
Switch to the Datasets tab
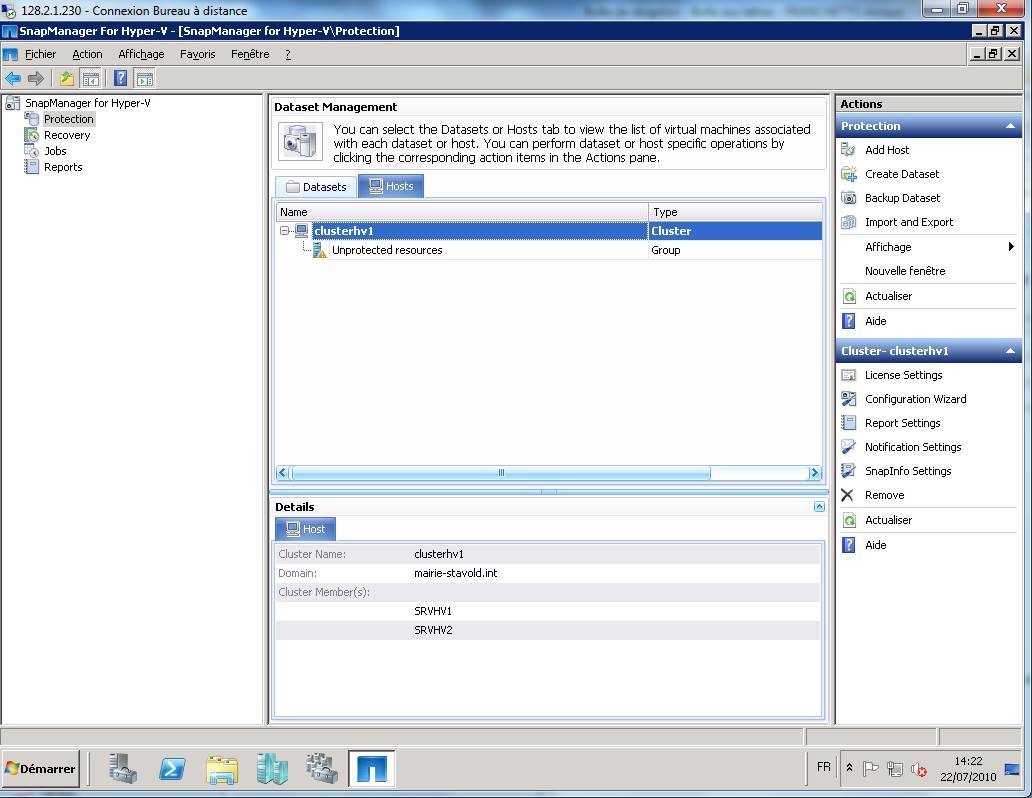pyautogui.click(x=316, y=186)
